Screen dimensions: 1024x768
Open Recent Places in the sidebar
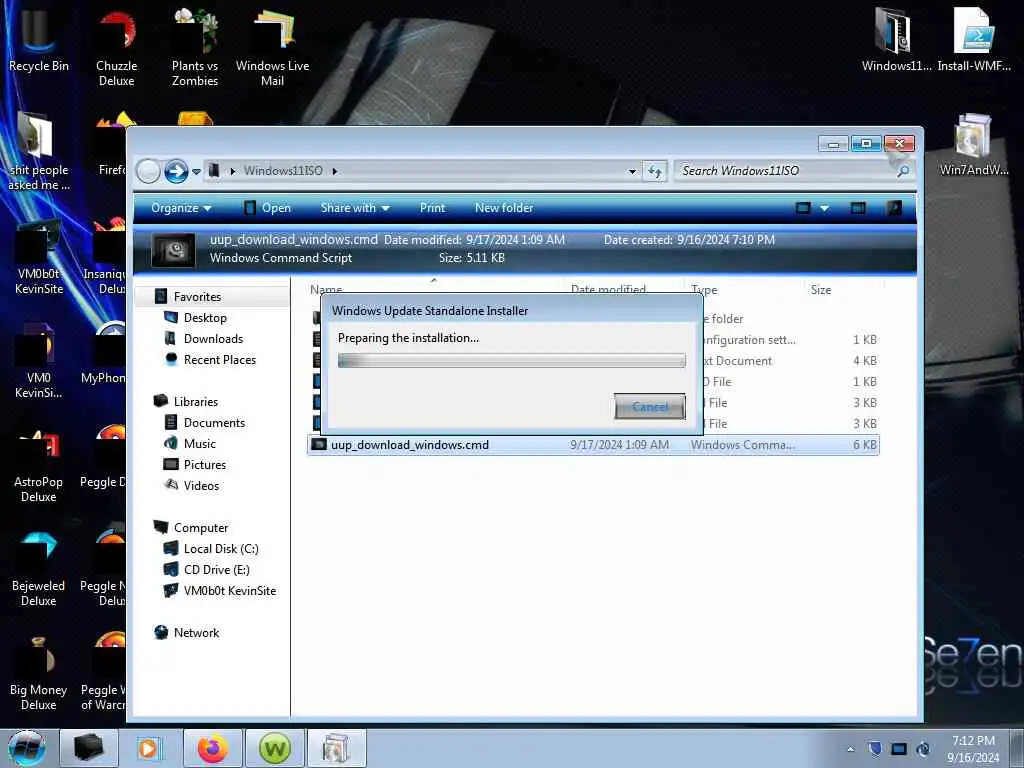pos(220,359)
